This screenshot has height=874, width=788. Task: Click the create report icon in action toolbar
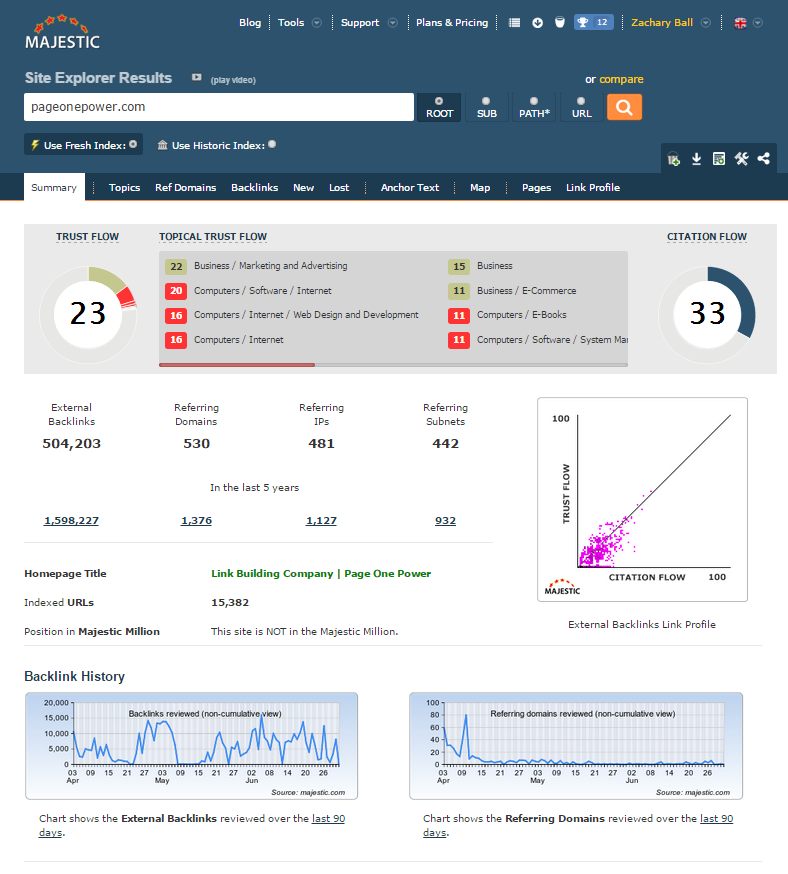pyautogui.click(x=719, y=159)
